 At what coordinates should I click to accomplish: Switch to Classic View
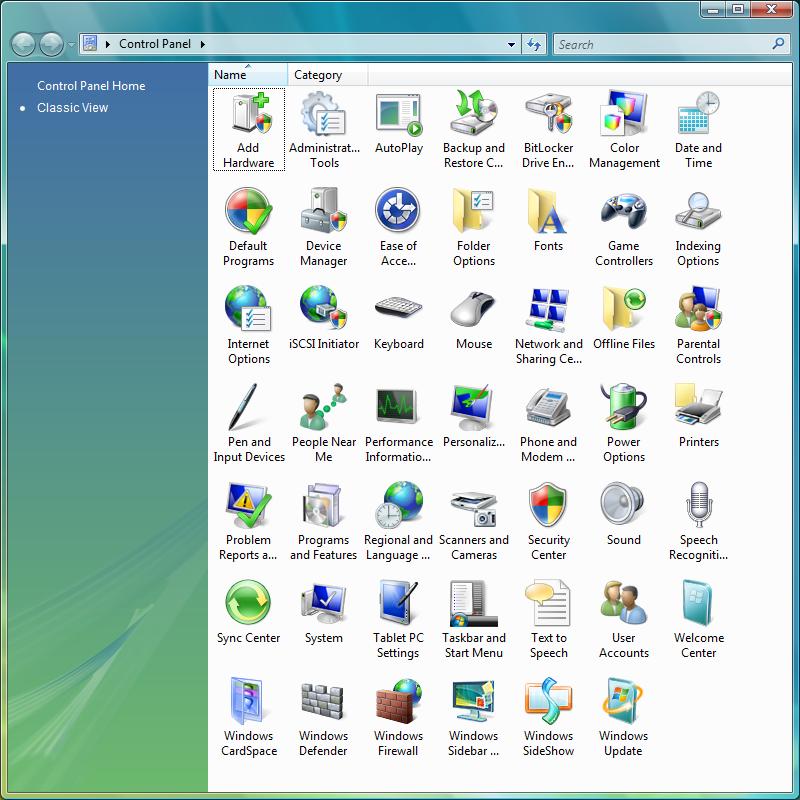72,108
